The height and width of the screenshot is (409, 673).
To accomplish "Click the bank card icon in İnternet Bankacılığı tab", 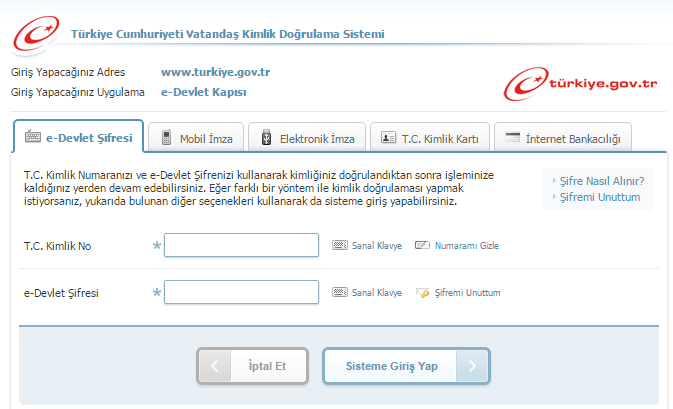I will pyautogui.click(x=512, y=137).
